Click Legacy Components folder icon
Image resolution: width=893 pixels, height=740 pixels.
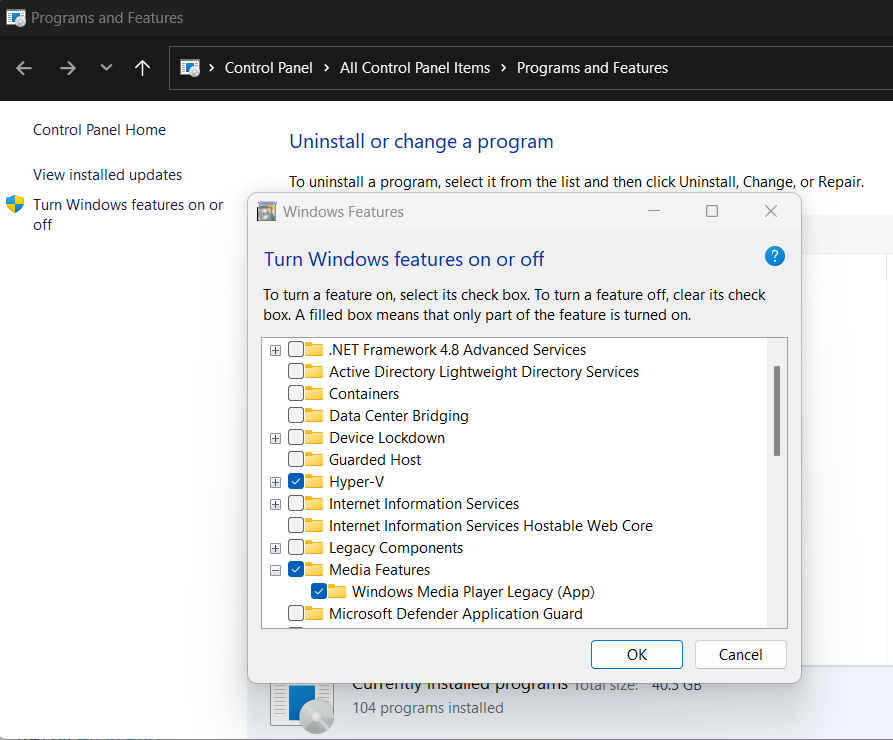tap(314, 547)
